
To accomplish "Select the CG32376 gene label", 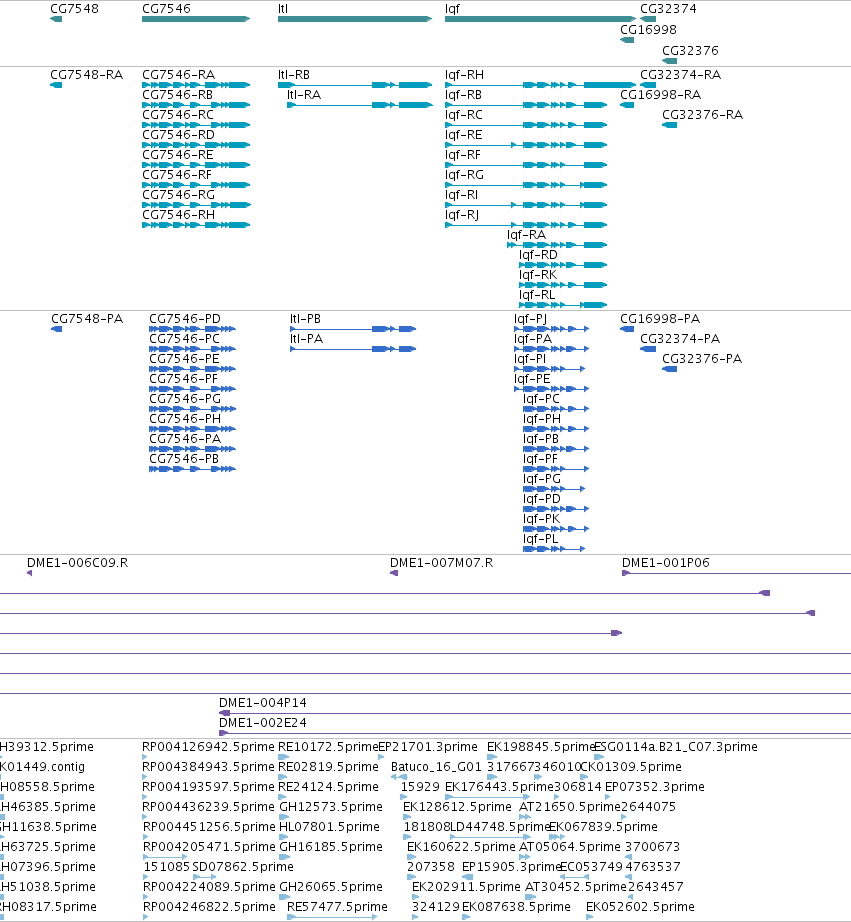I will [690, 51].
